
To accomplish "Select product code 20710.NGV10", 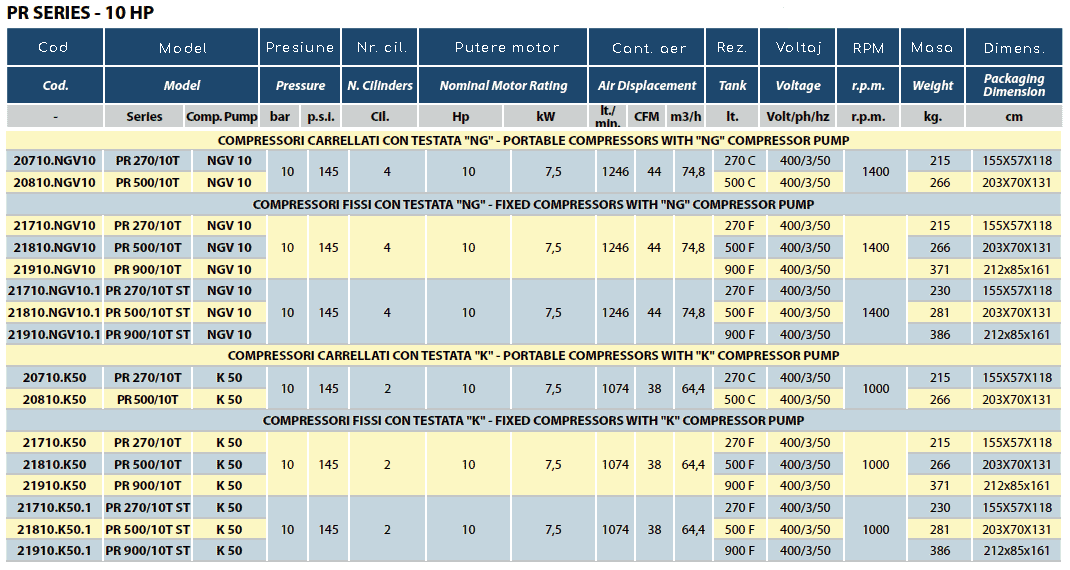I will (x=55, y=161).
